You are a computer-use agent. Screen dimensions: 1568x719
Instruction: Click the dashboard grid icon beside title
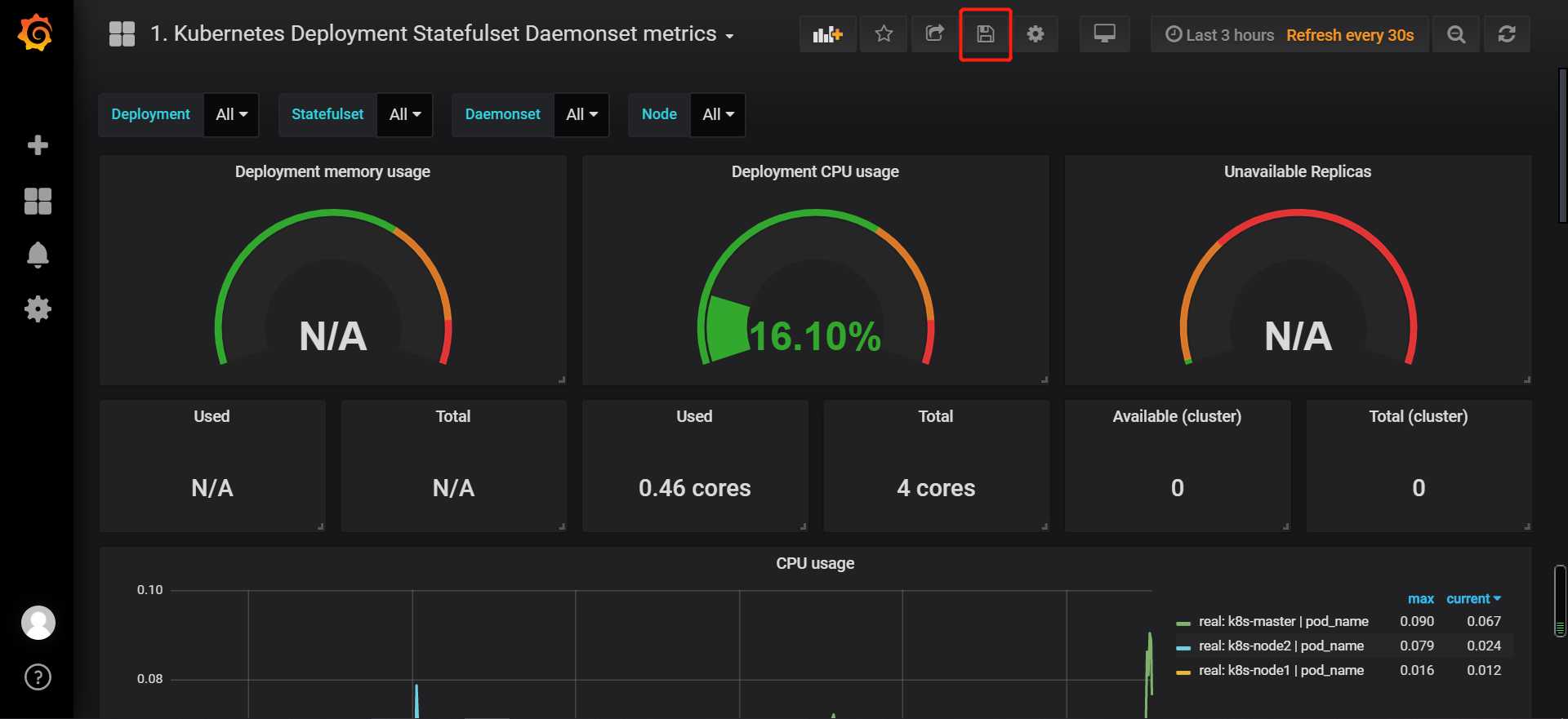click(x=122, y=34)
